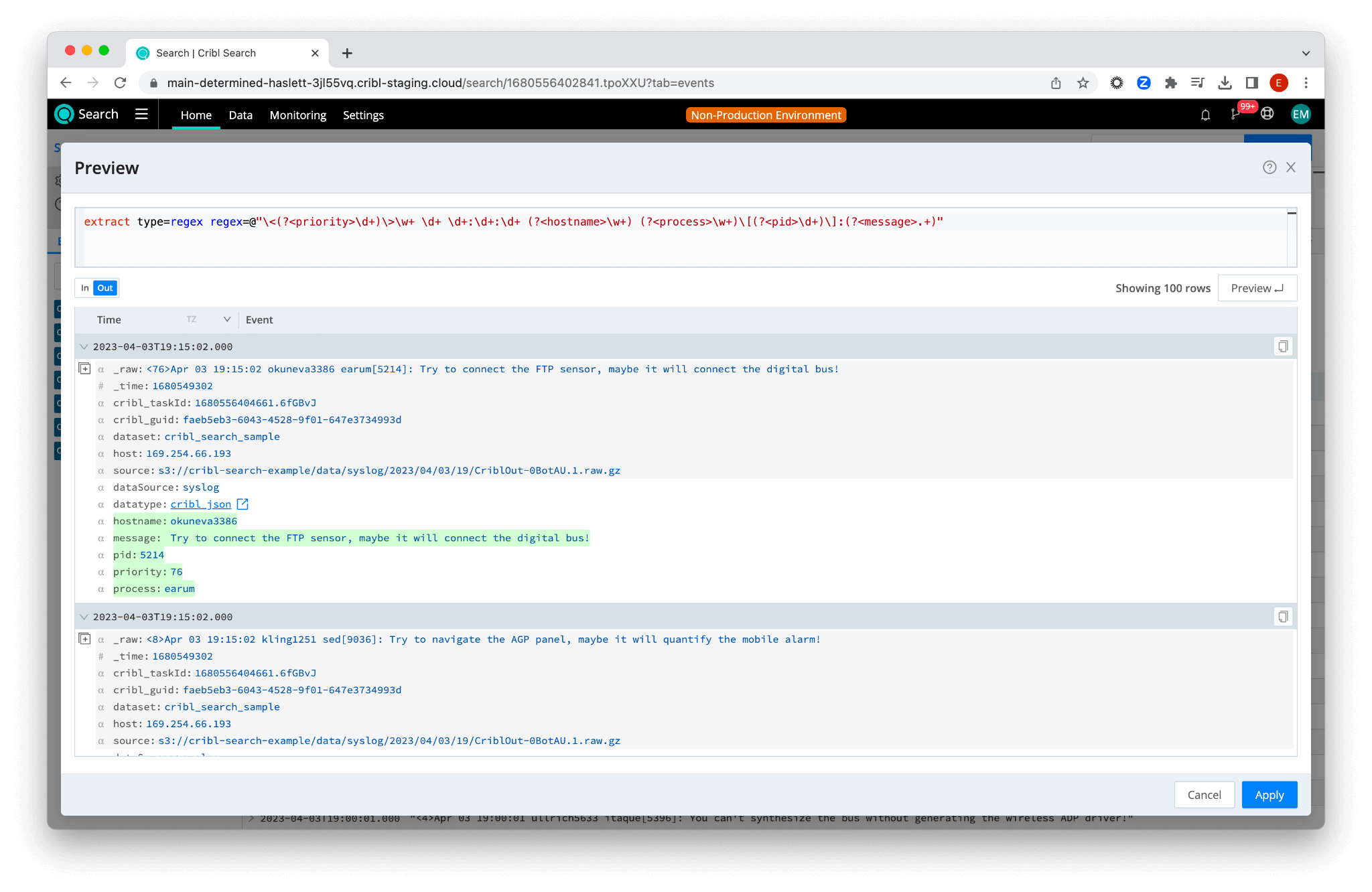1372x892 pixels.
Task: Open the hamburger menu next to Search
Action: coord(141,114)
